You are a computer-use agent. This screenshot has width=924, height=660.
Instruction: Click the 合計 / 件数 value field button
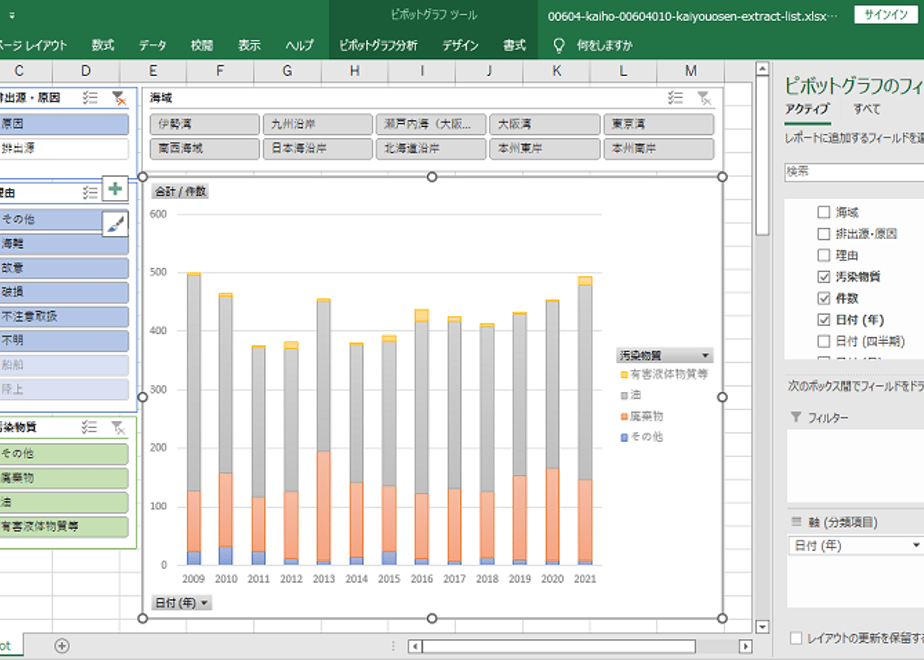click(180, 192)
